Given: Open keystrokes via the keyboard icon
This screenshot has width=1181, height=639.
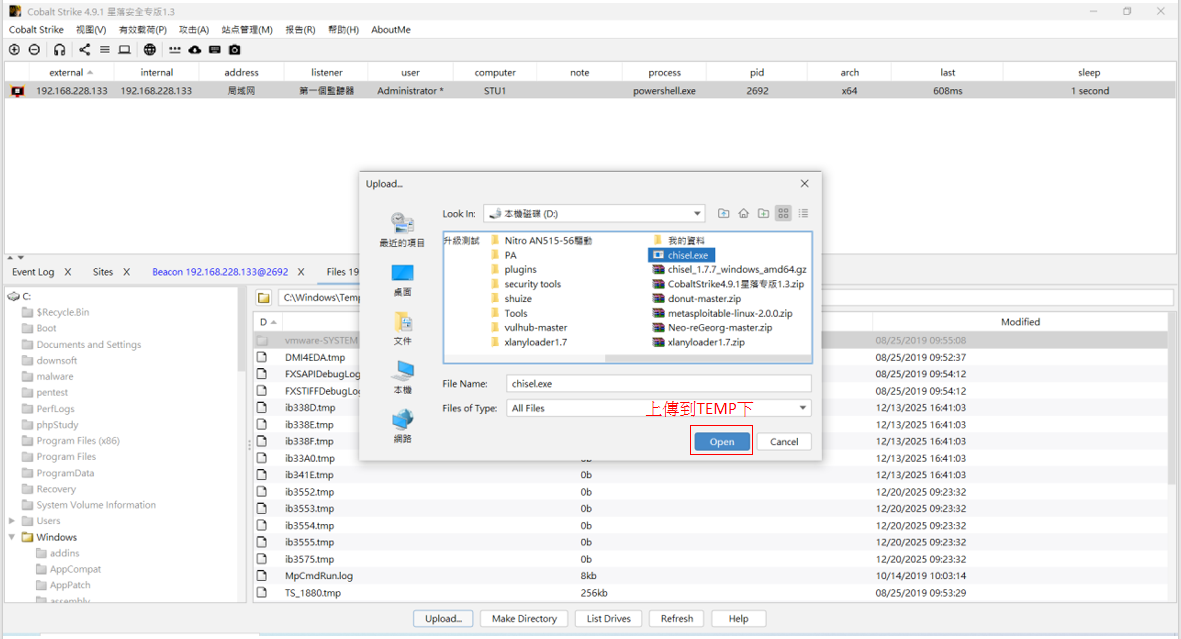Looking at the screenshot, I should pyautogui.click(x=215, y=50).
